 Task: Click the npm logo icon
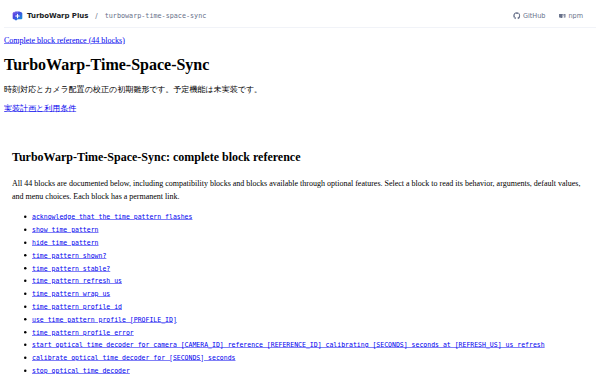pyautogui.click(x=562, y=16)
